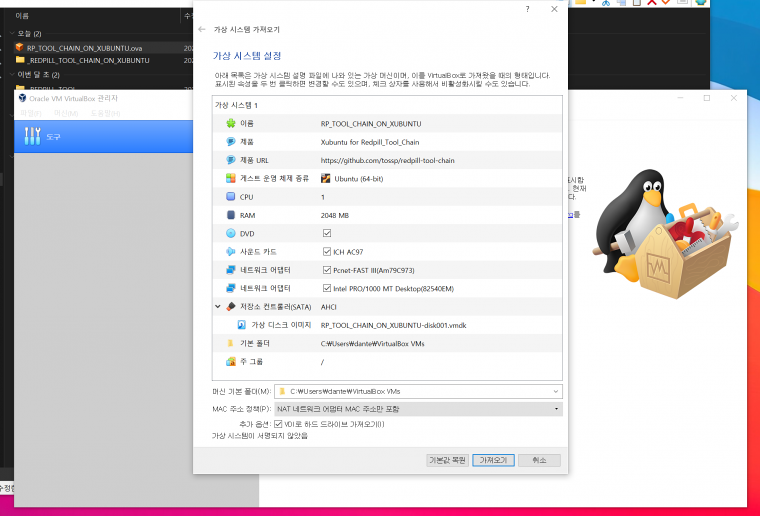Viewport: 760px width, 516px height.
Task: Select RP_TOOL_CHAIN_ON_XUBUNTU.ova file in explorer
Action: point(84,48)
